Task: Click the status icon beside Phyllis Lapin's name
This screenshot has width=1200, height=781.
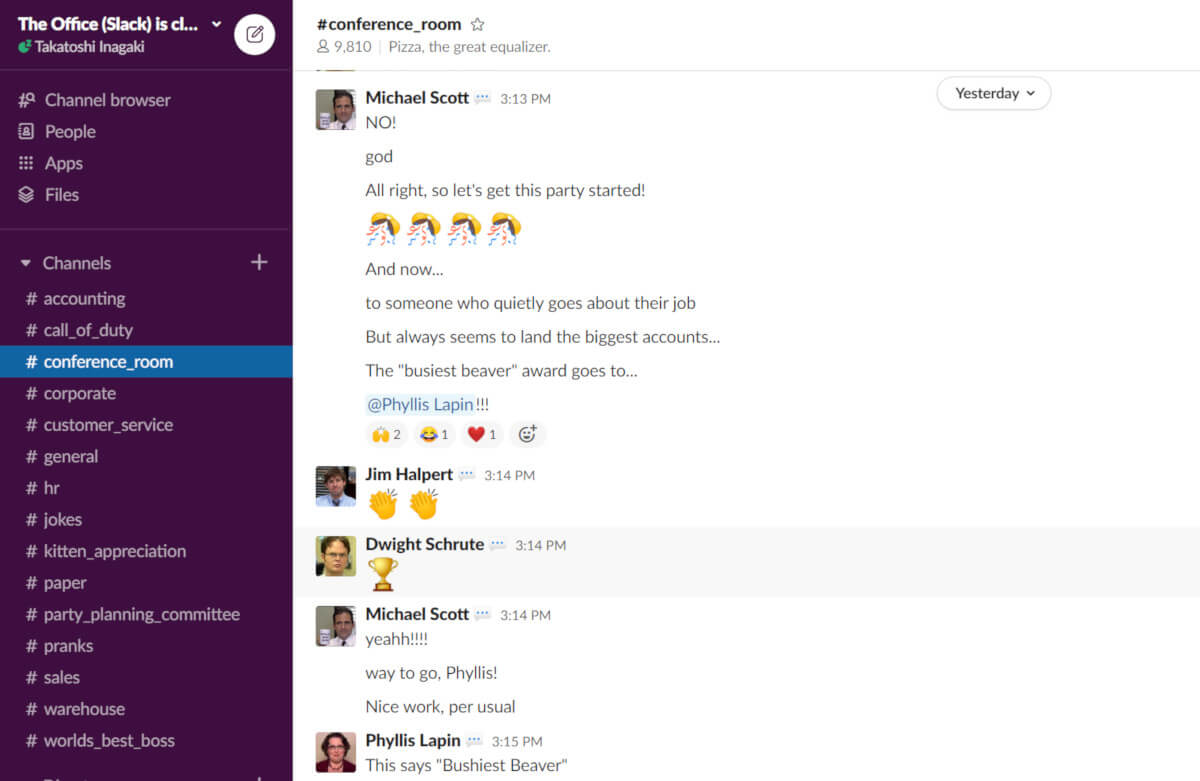Action: pos(474,741)
